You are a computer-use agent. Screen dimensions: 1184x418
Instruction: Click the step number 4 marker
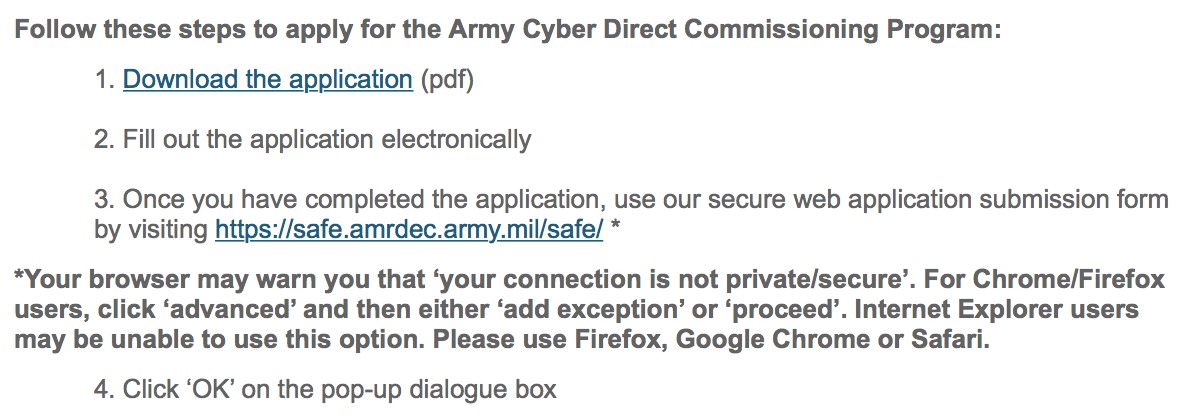click(x=104, y=389)
